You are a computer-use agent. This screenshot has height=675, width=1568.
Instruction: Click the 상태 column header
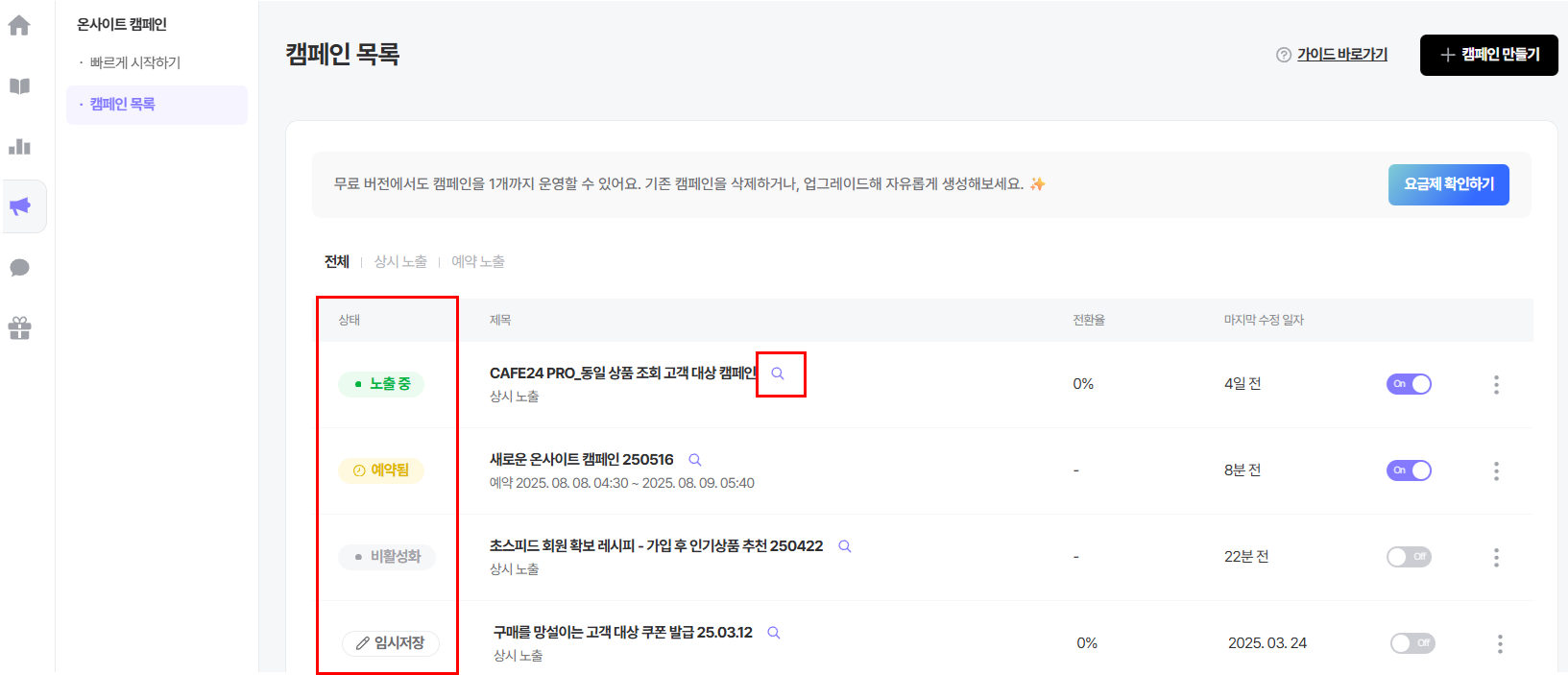pos(350,321)
